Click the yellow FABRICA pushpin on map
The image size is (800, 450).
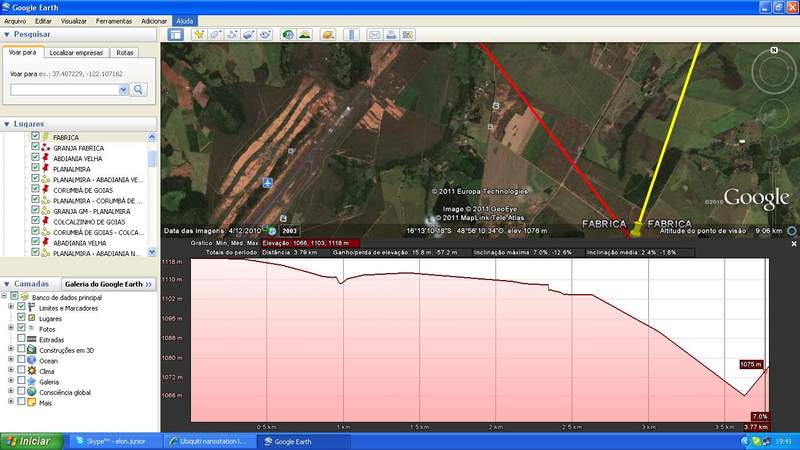tap(636, 229)
